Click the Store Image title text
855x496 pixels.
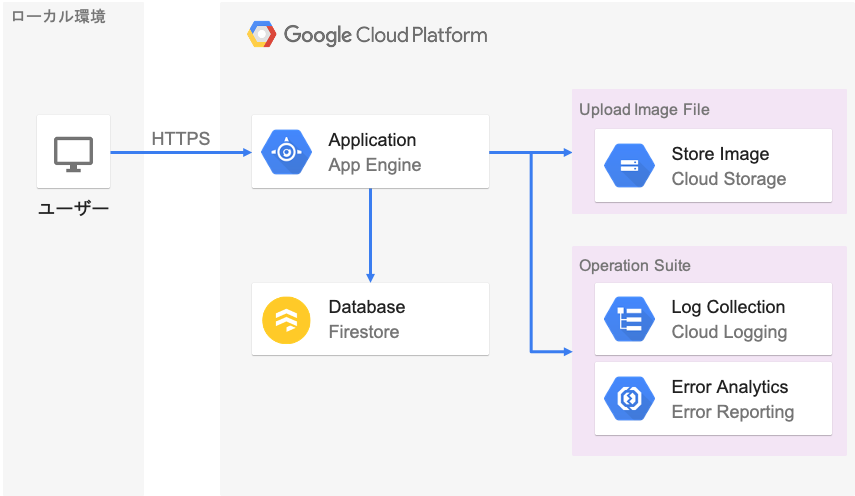(720, 154)
